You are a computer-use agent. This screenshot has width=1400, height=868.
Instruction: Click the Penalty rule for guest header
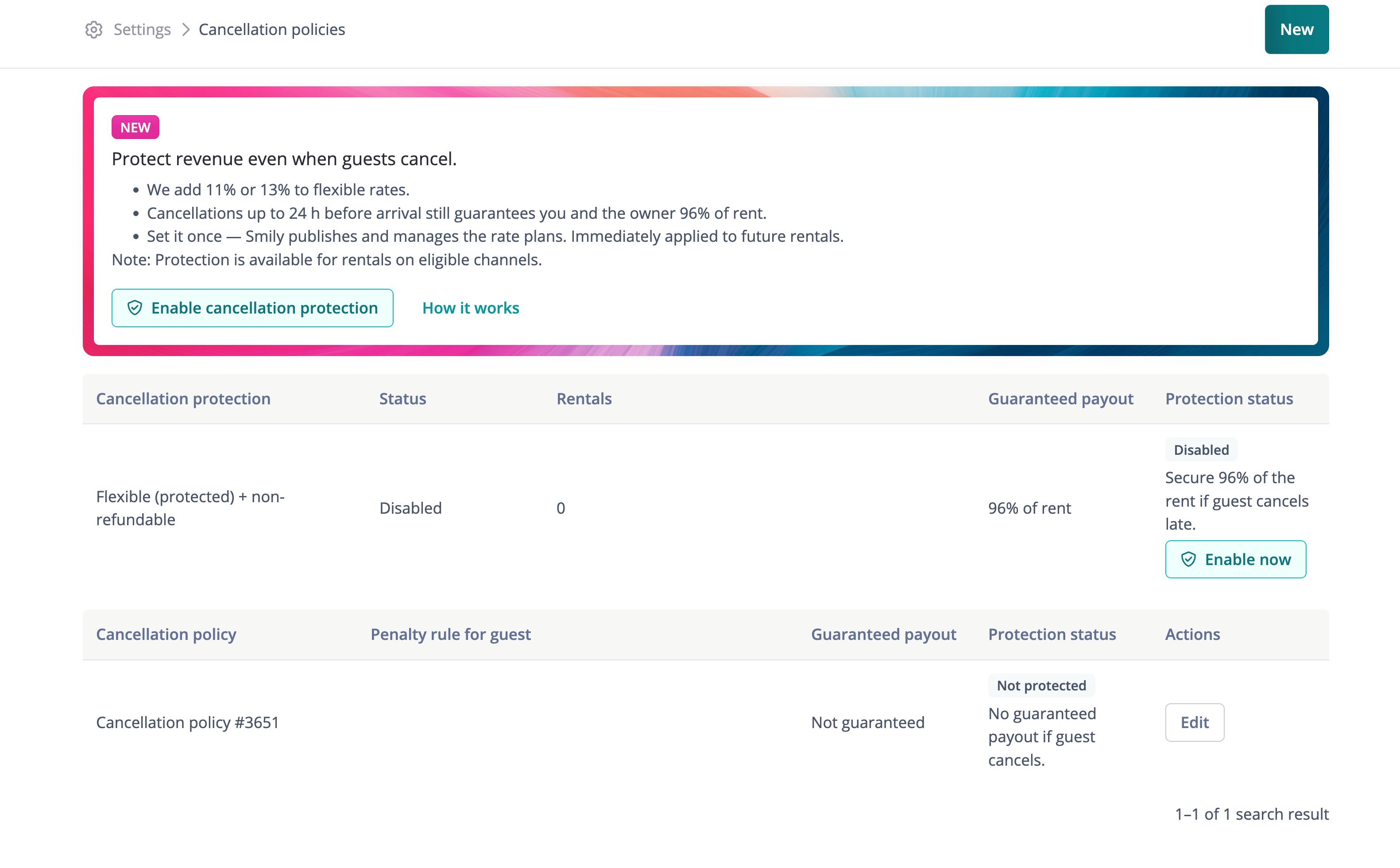coord(450,634)
